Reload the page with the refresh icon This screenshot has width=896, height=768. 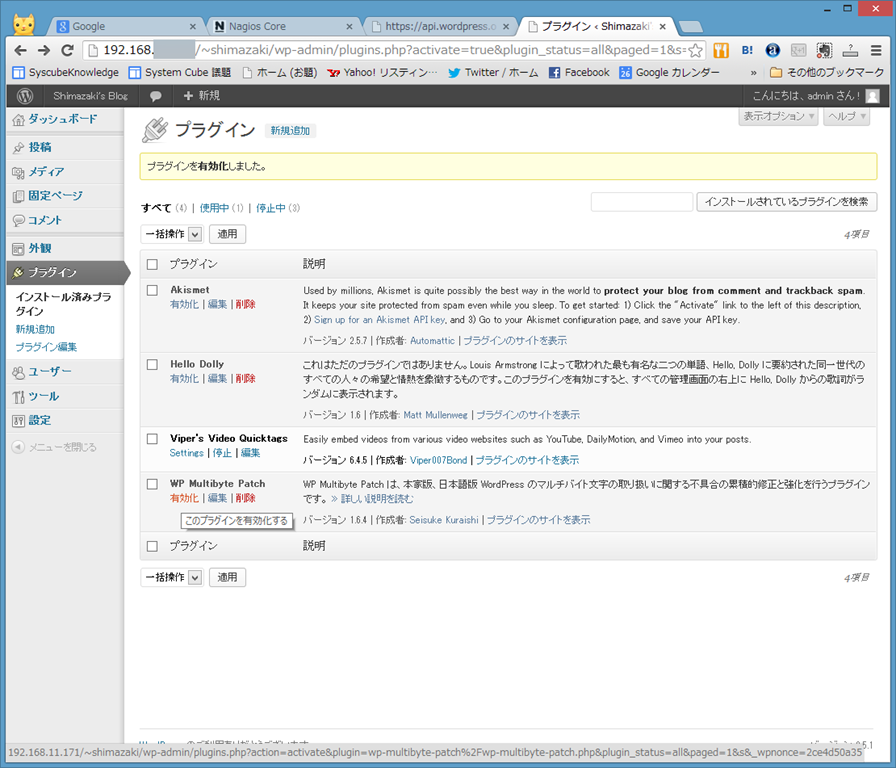point(67,50)
